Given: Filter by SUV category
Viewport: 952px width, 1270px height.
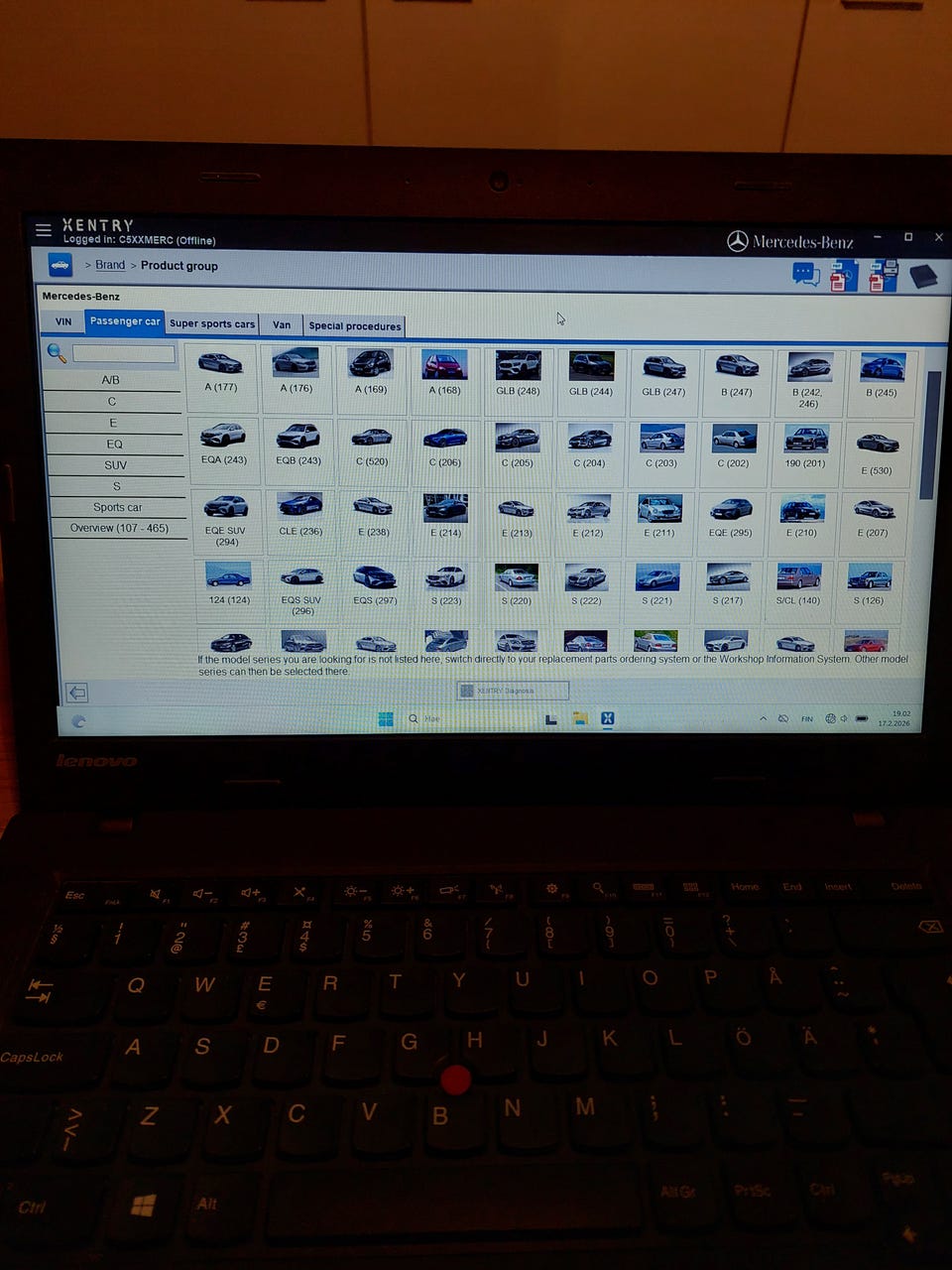Looking at the screenshot, I should point(116,465).
